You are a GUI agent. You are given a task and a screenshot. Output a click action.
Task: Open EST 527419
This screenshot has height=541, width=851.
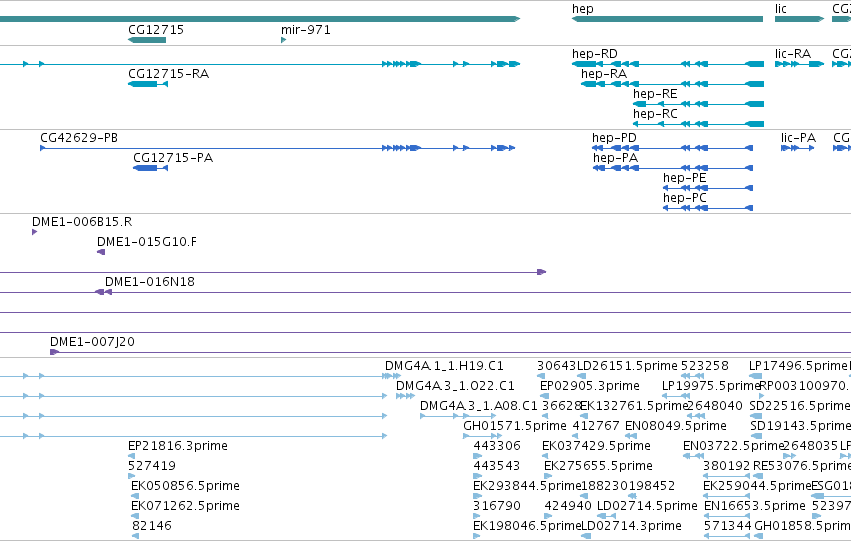pos(151,466)
